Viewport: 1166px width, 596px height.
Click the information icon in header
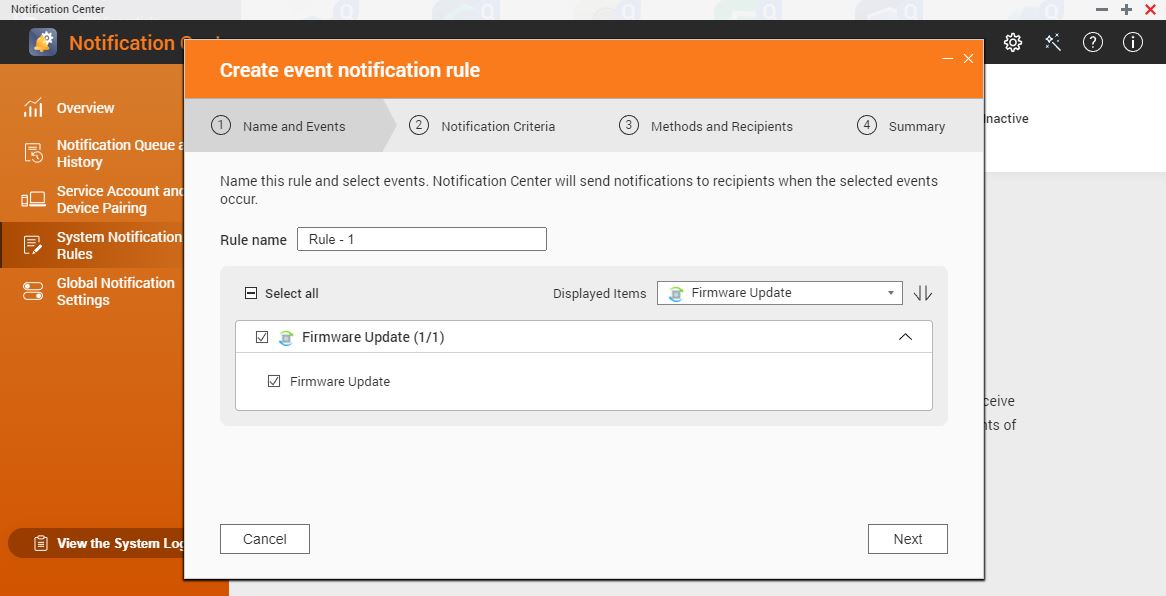click(1133, 42)
